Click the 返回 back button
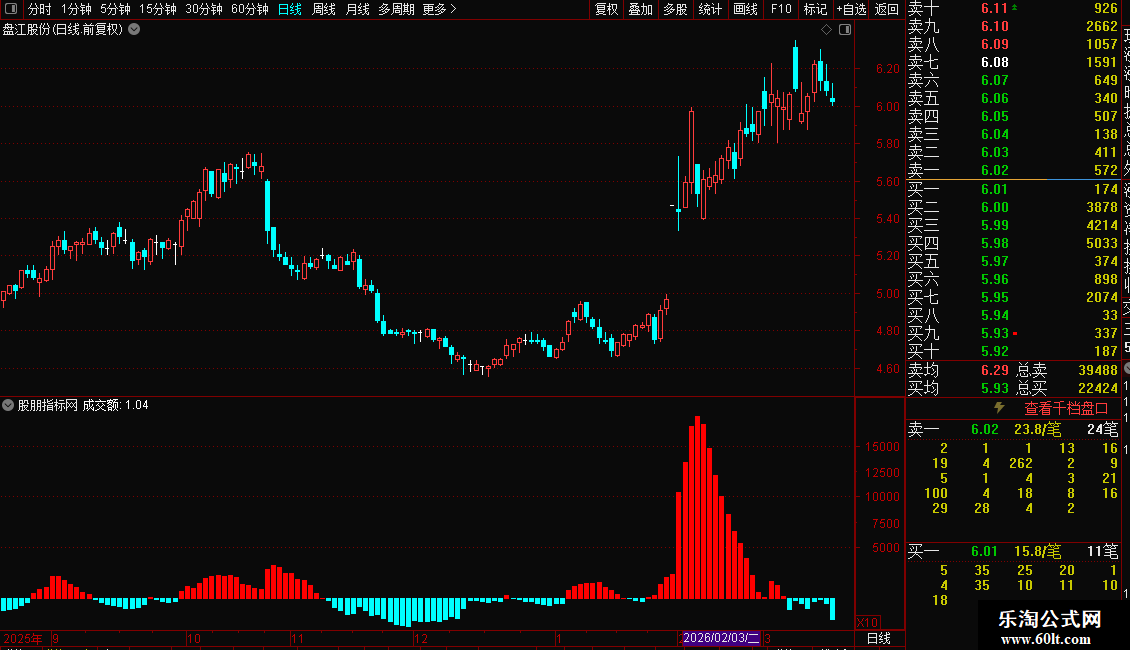Viewport: 1130px width, 650px height. pyautogui.click(x=886, y=9)
